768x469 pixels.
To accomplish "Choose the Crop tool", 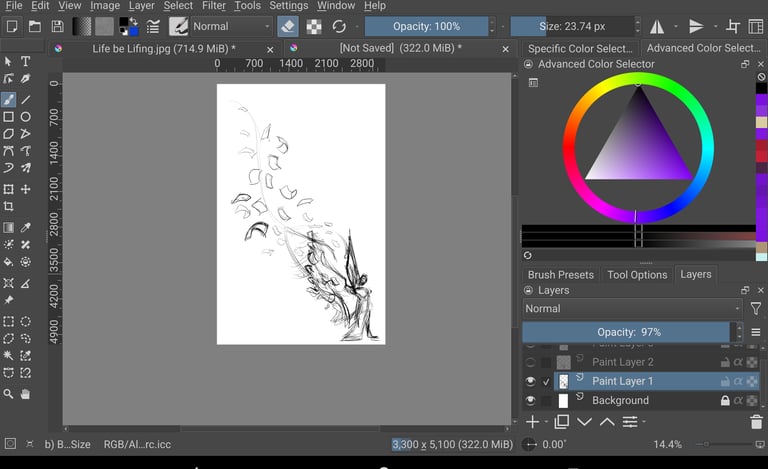I will point(9,206).
